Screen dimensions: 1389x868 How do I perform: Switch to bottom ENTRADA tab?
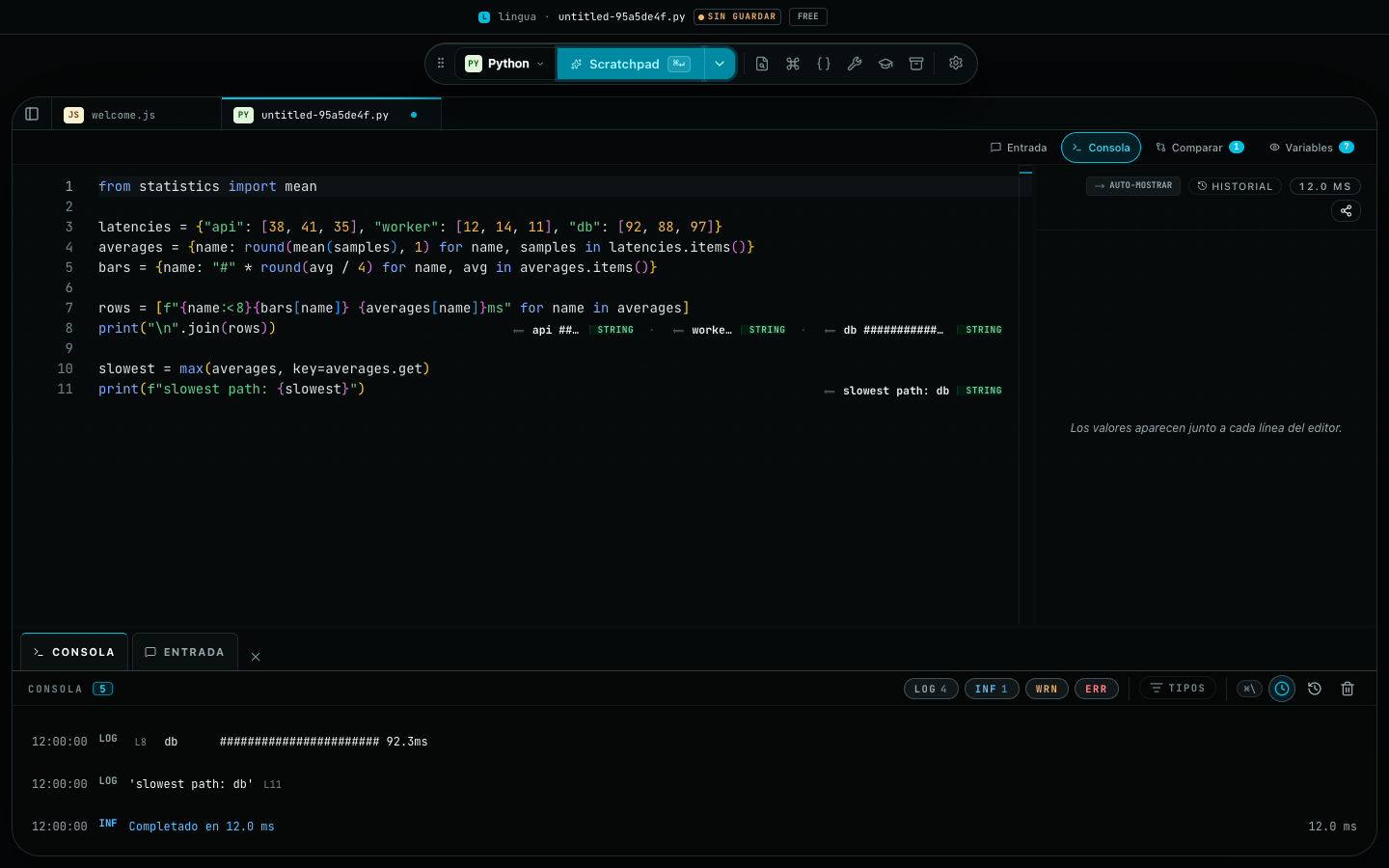click(x=184, y=652)
